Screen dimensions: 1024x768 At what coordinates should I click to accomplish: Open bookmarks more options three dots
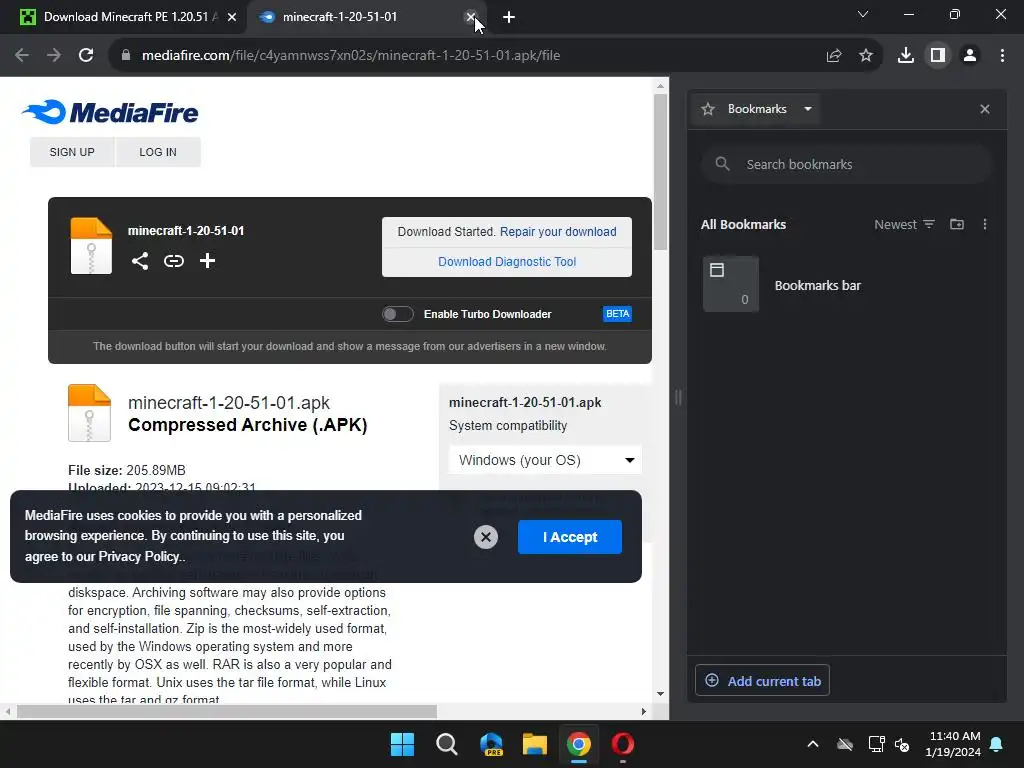point(985,225)
